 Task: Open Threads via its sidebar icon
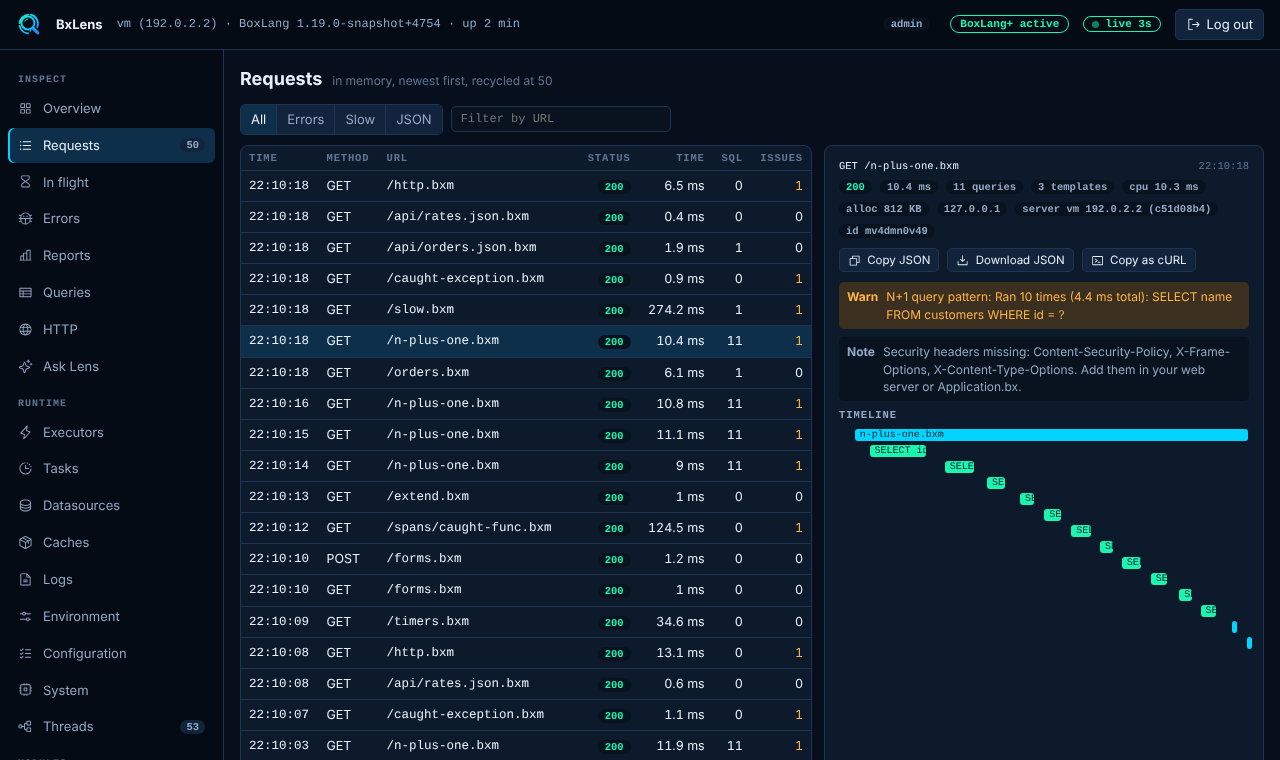point(26,726)
